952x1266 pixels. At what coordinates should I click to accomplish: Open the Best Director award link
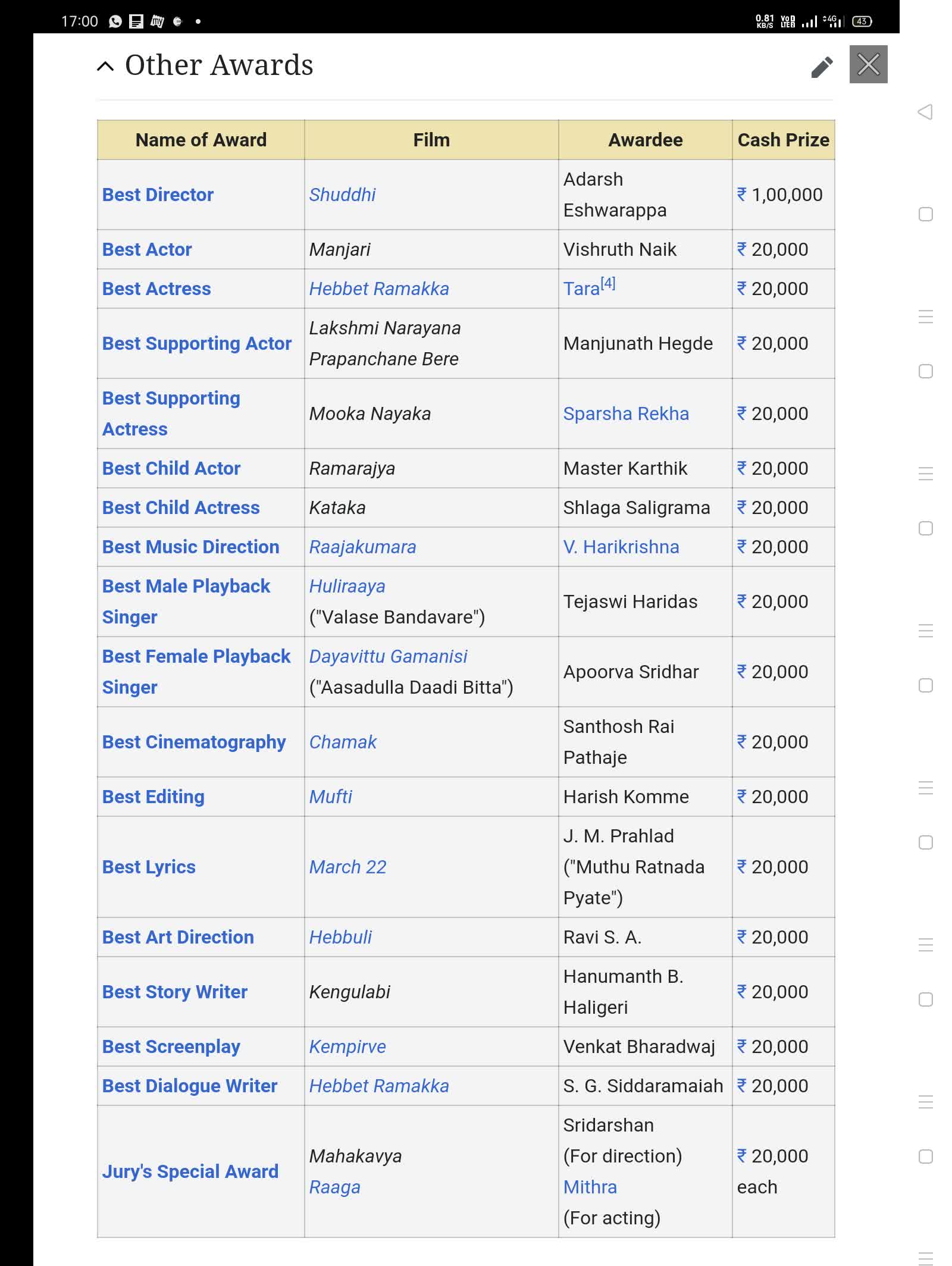pyautogui.click(x=158, y=195)
